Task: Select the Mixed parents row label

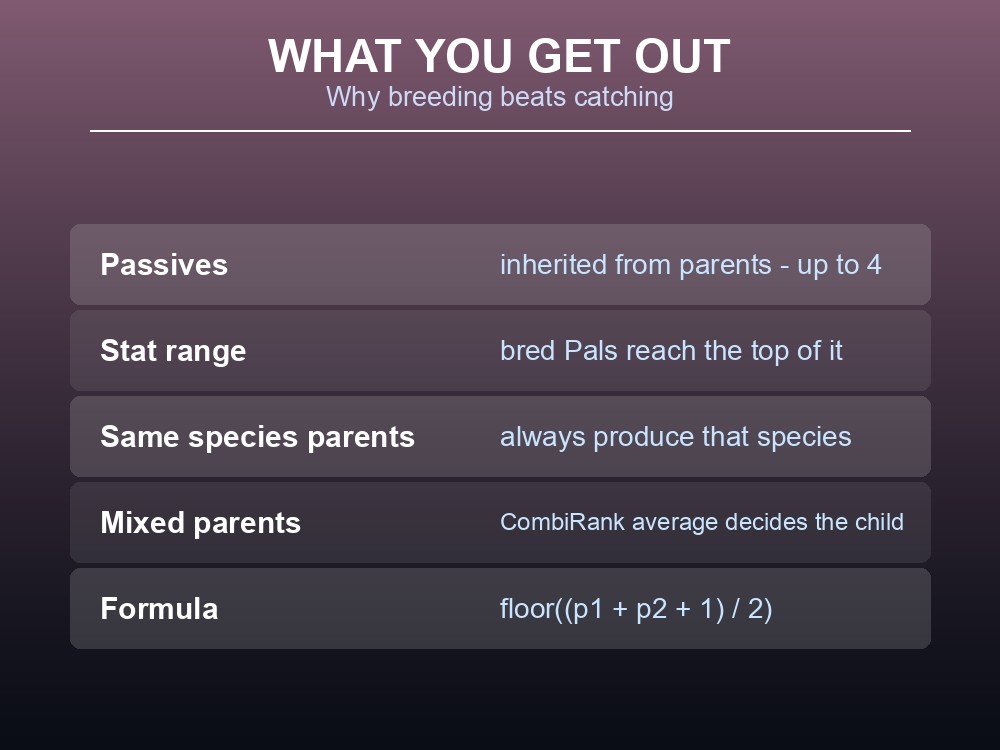Action: (200, 523)
